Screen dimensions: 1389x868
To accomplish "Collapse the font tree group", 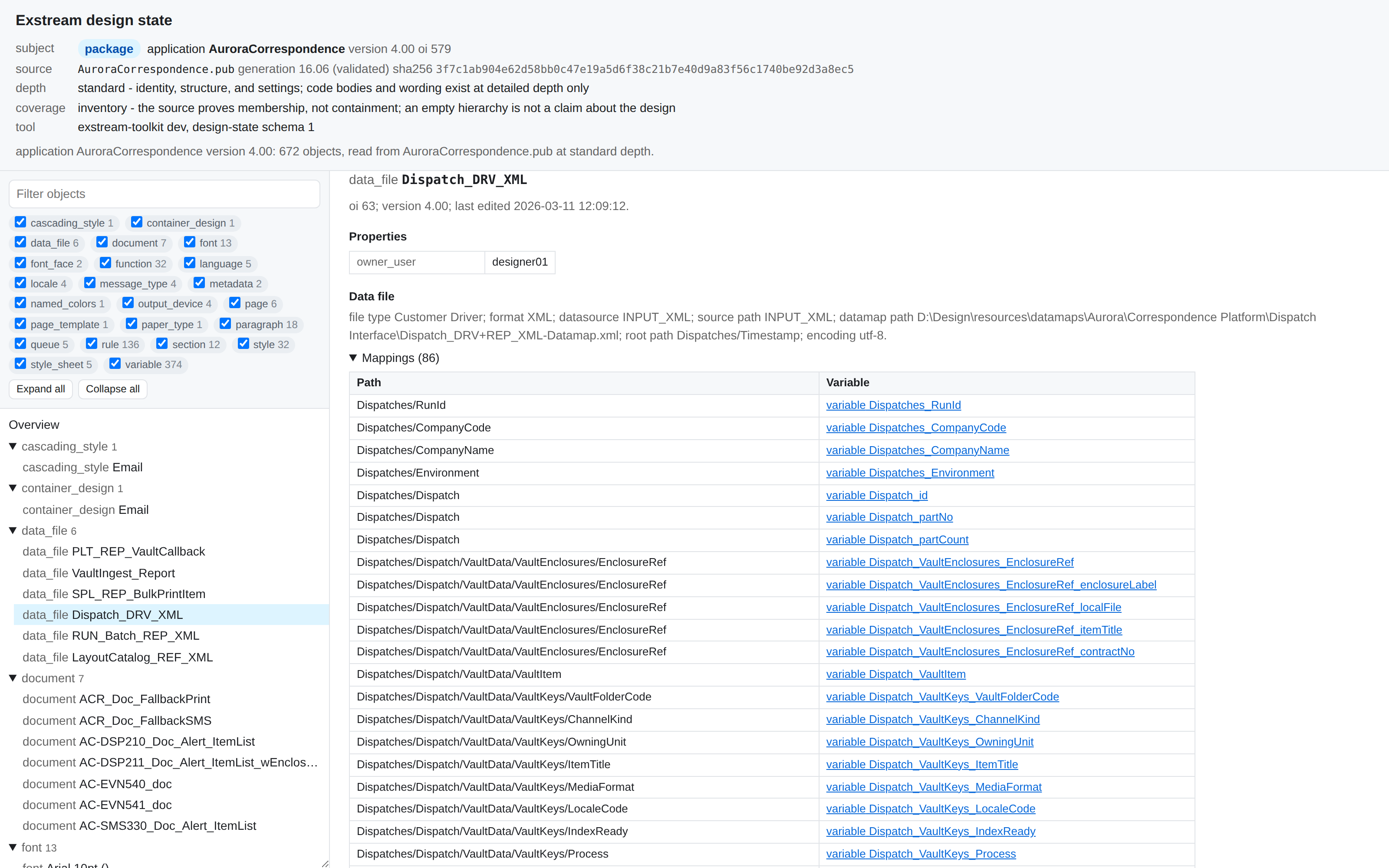I will 13,848.
